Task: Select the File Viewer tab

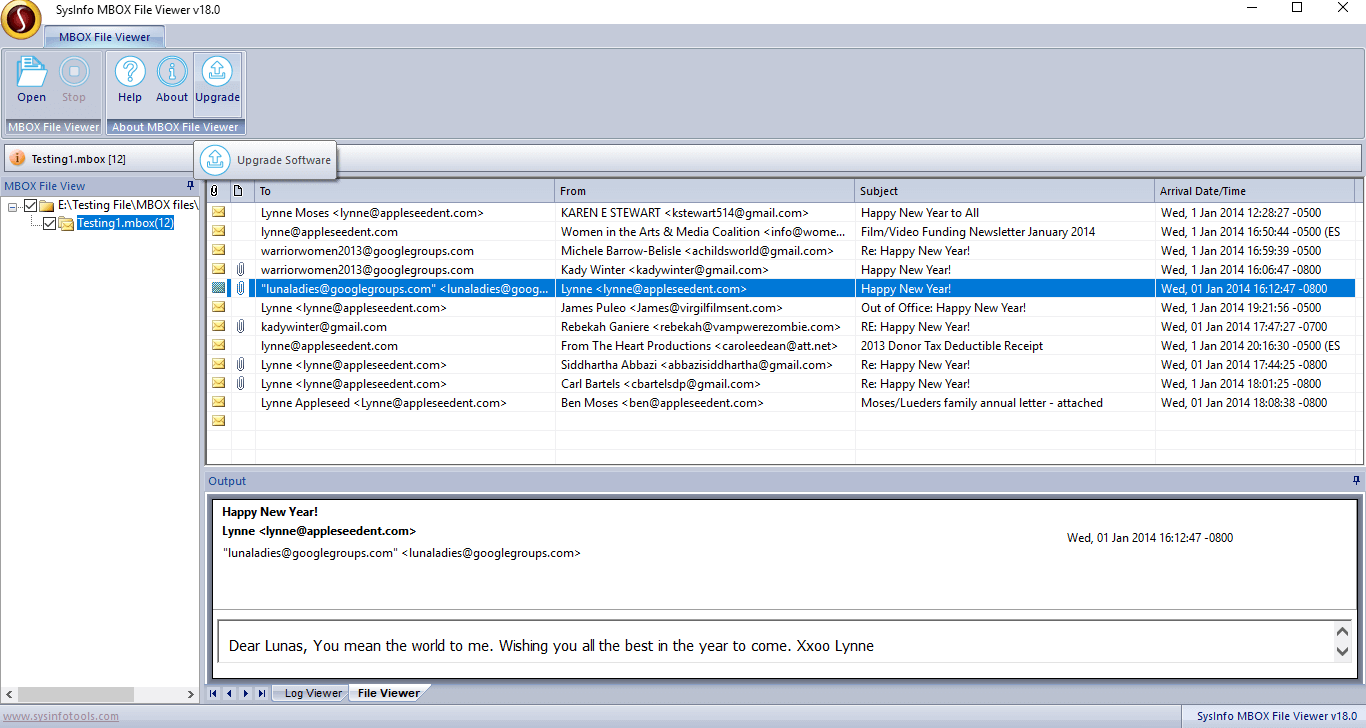Action: coord(389,693)
